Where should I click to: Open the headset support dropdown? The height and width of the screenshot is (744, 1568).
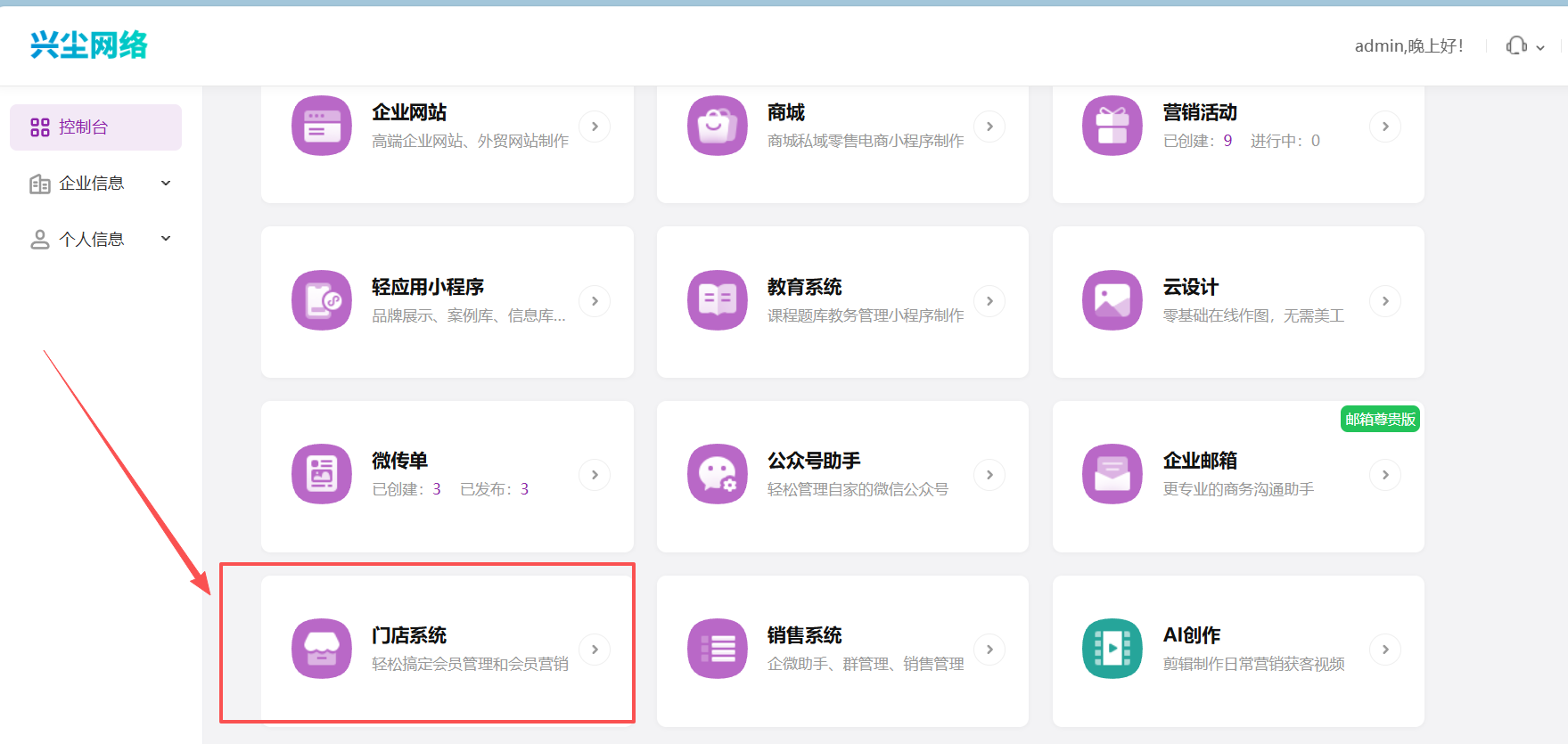tap(1525, 45)
